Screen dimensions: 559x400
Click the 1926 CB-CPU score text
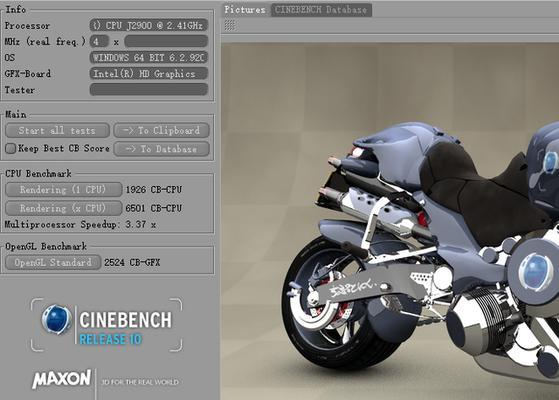coord(154,190)
